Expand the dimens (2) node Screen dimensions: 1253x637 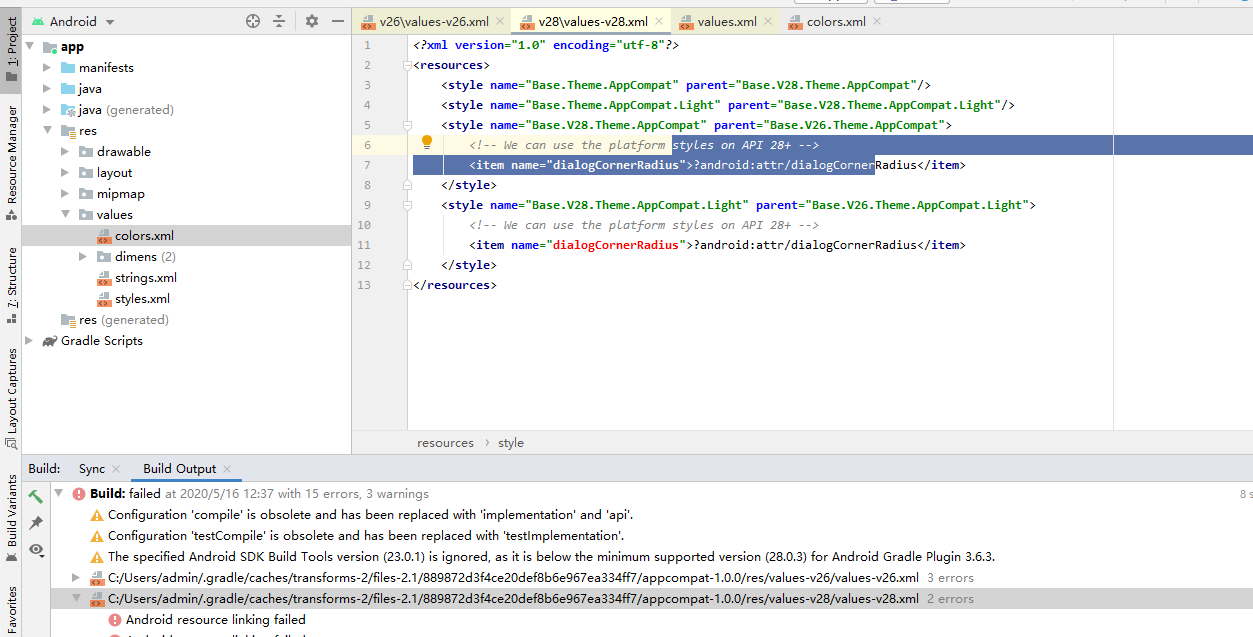coord(83,257)
